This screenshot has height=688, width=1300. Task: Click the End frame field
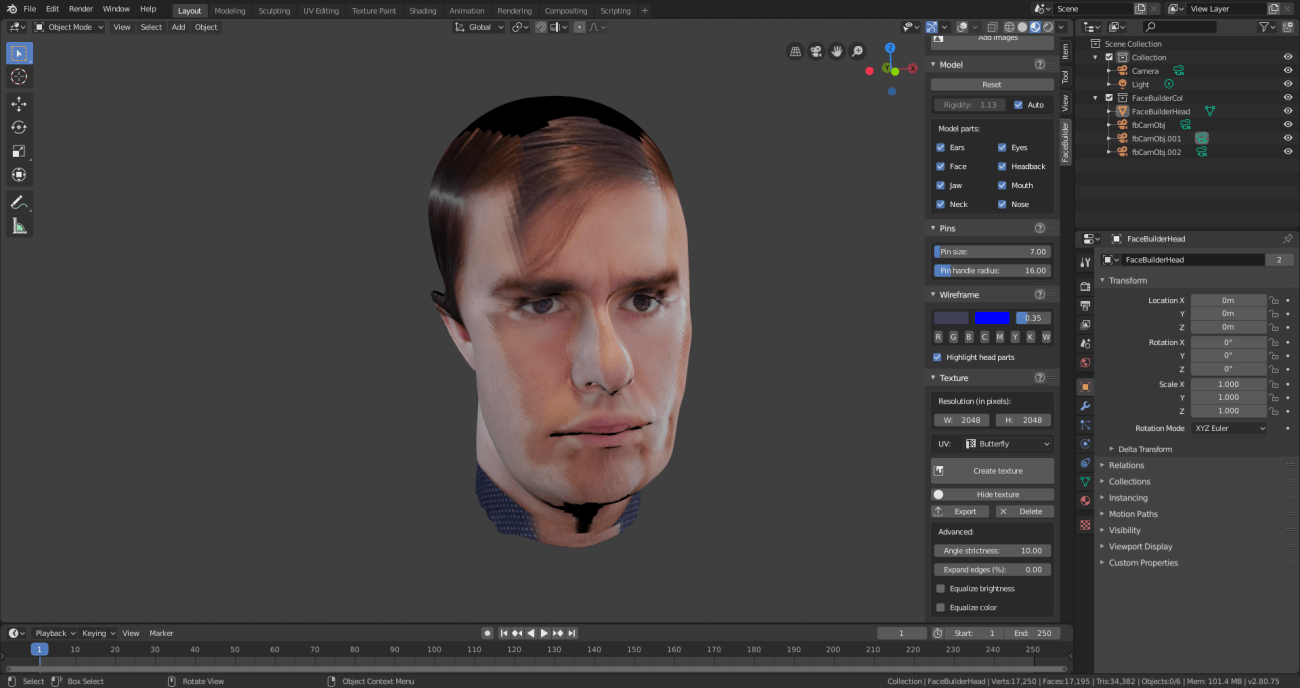pyautogui.click(x=1032, y=633)
